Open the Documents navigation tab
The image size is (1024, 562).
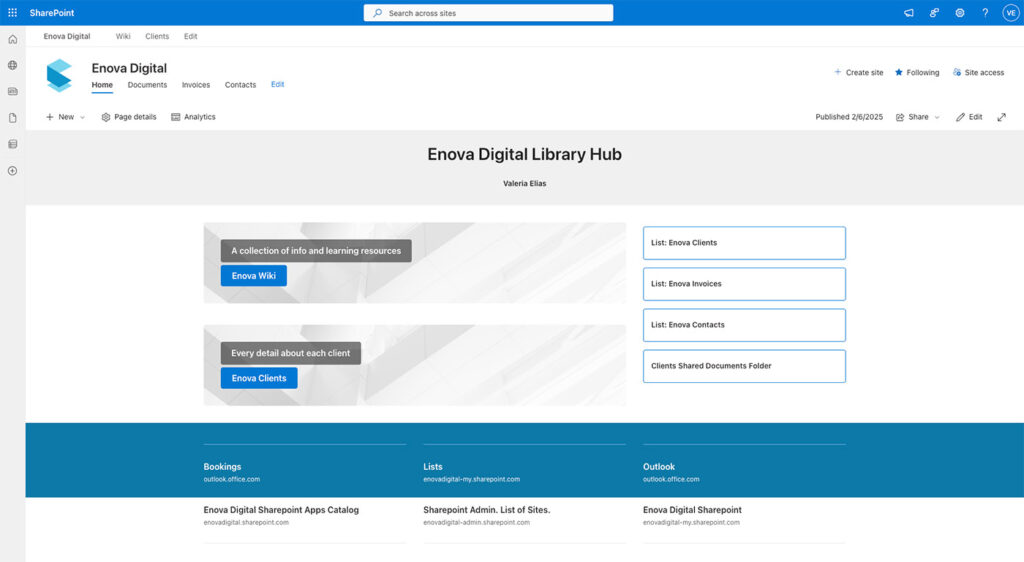coord(147,85)
